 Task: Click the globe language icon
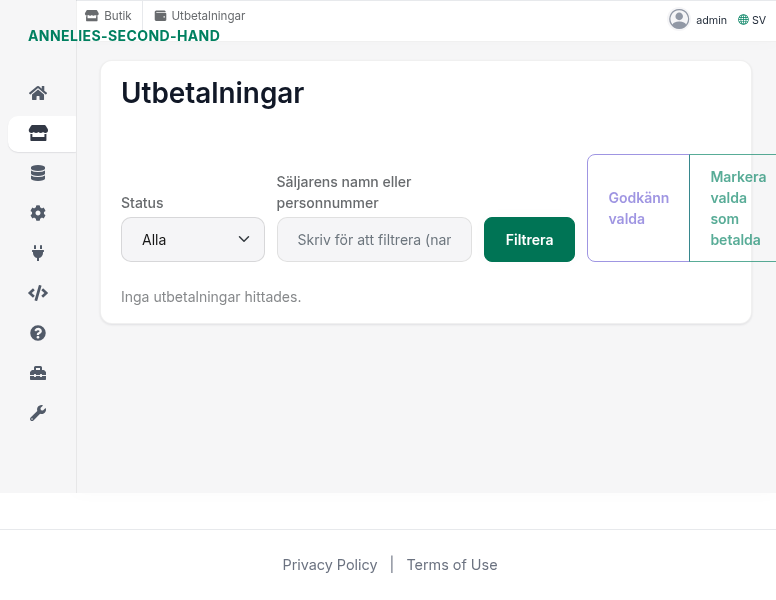coord(743,20)
